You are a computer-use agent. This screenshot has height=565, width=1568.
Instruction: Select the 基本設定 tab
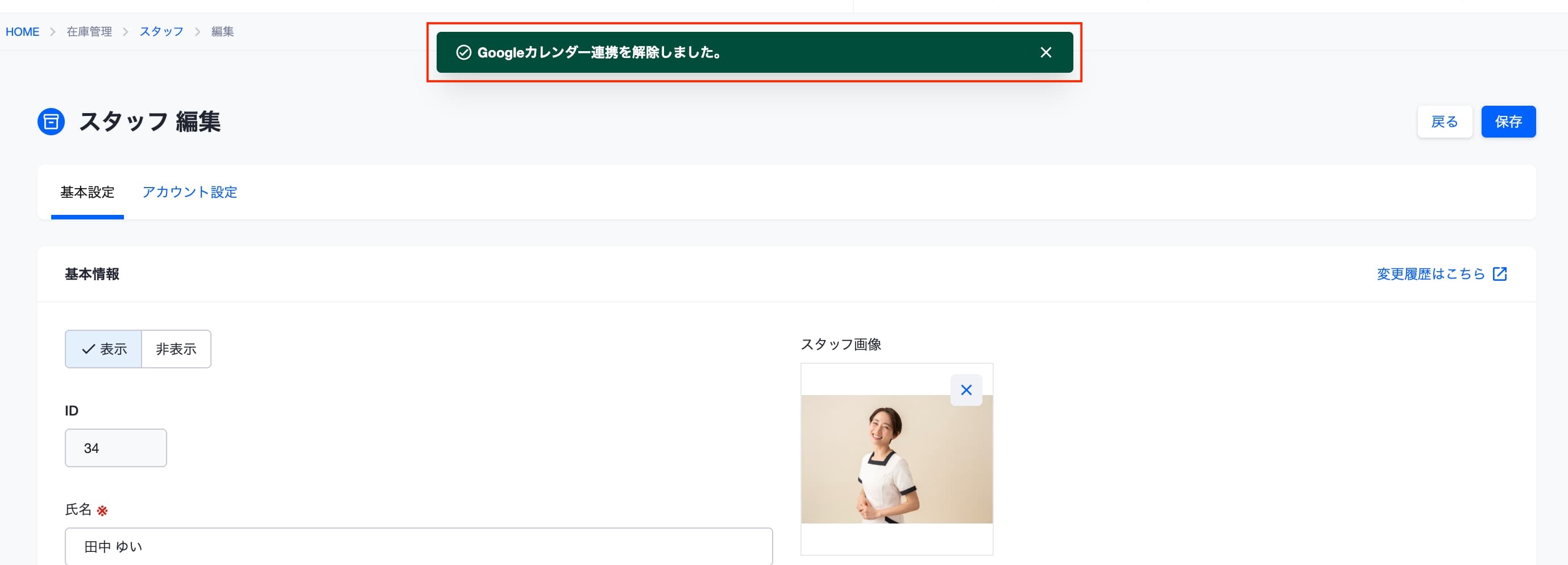pos(87,192)
